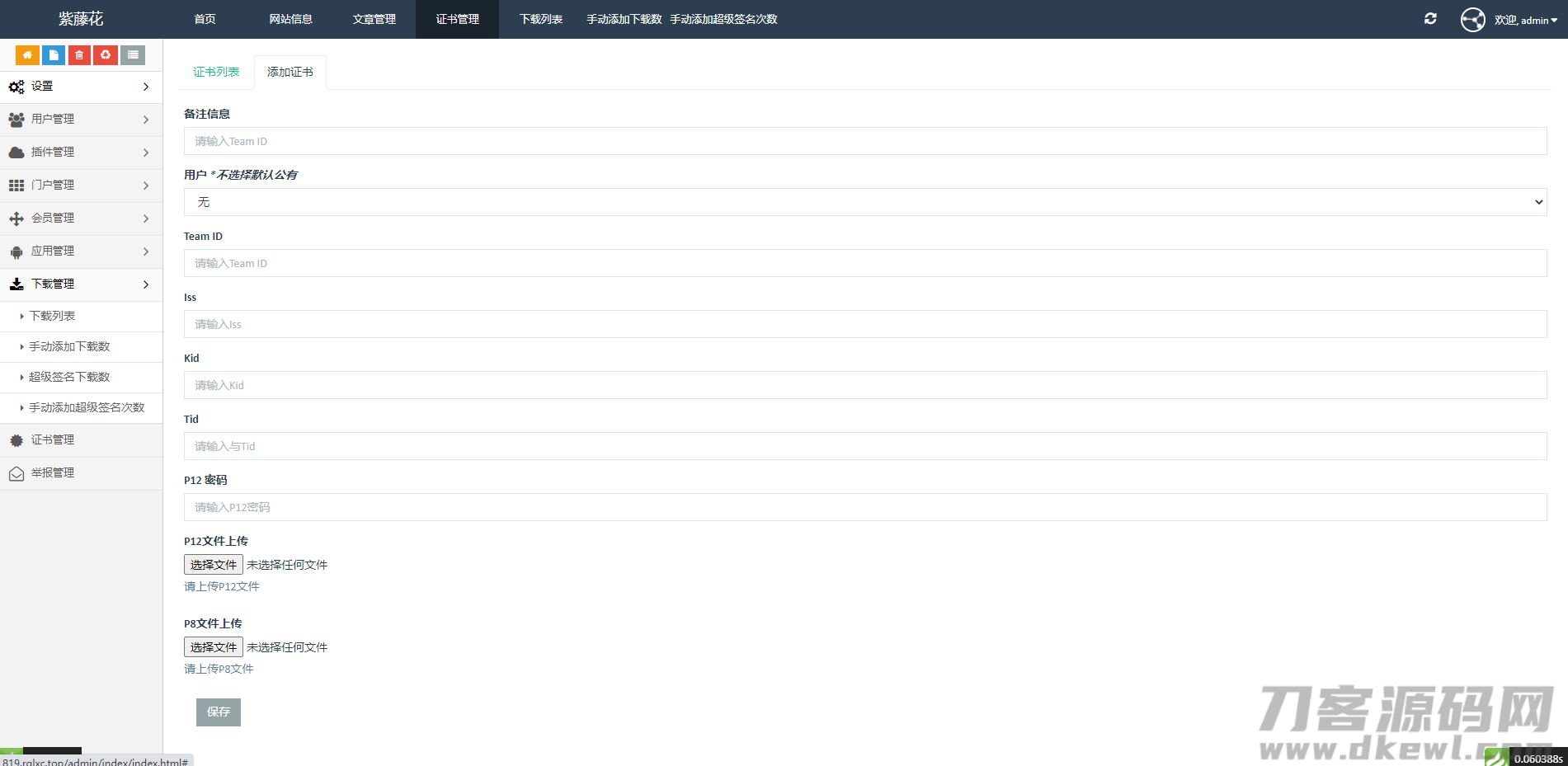Switch to the 证书列表 tab
Screen dimensions: 1568x766
216,73
